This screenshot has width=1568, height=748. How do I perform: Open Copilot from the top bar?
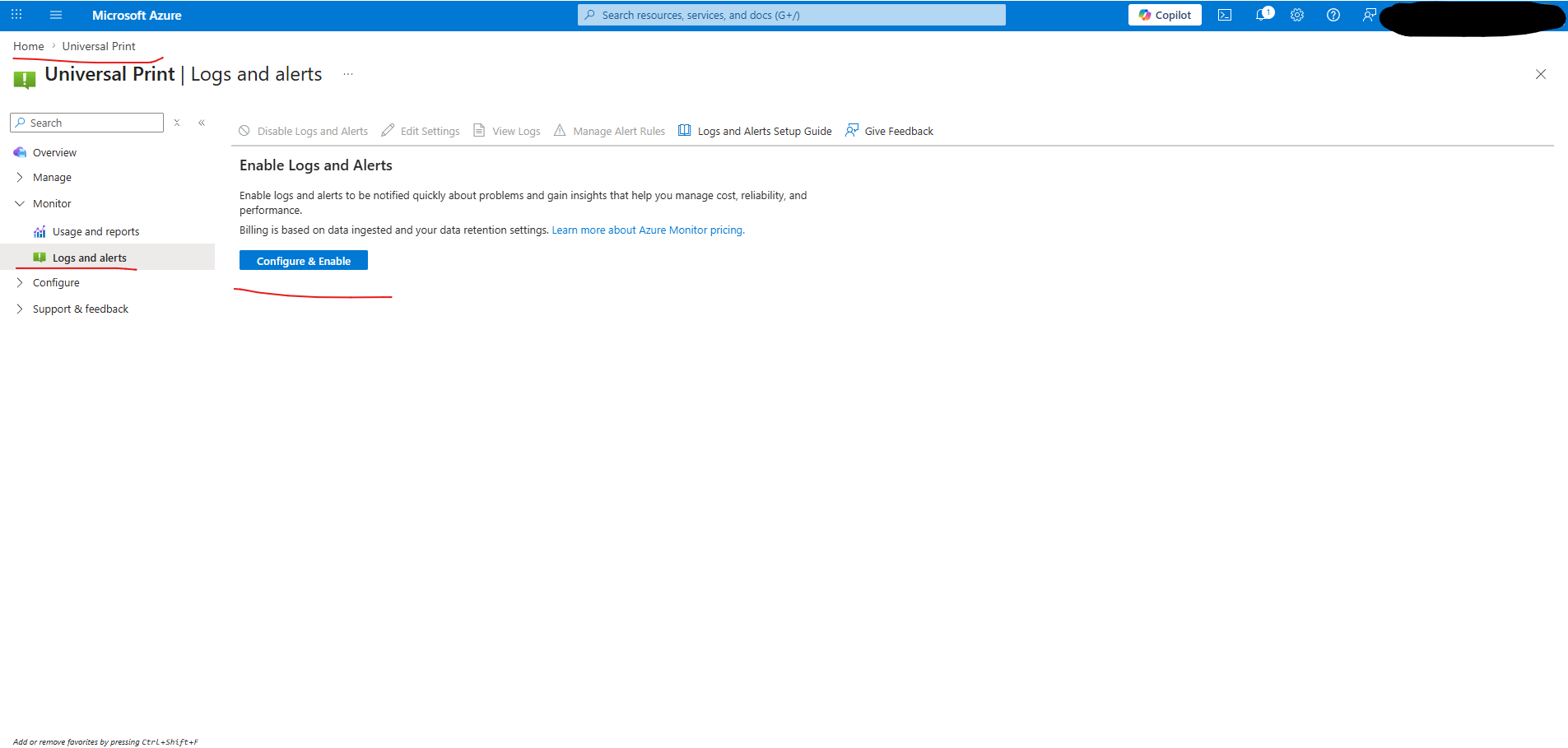pyautogui.click(x=1165, y=15)
